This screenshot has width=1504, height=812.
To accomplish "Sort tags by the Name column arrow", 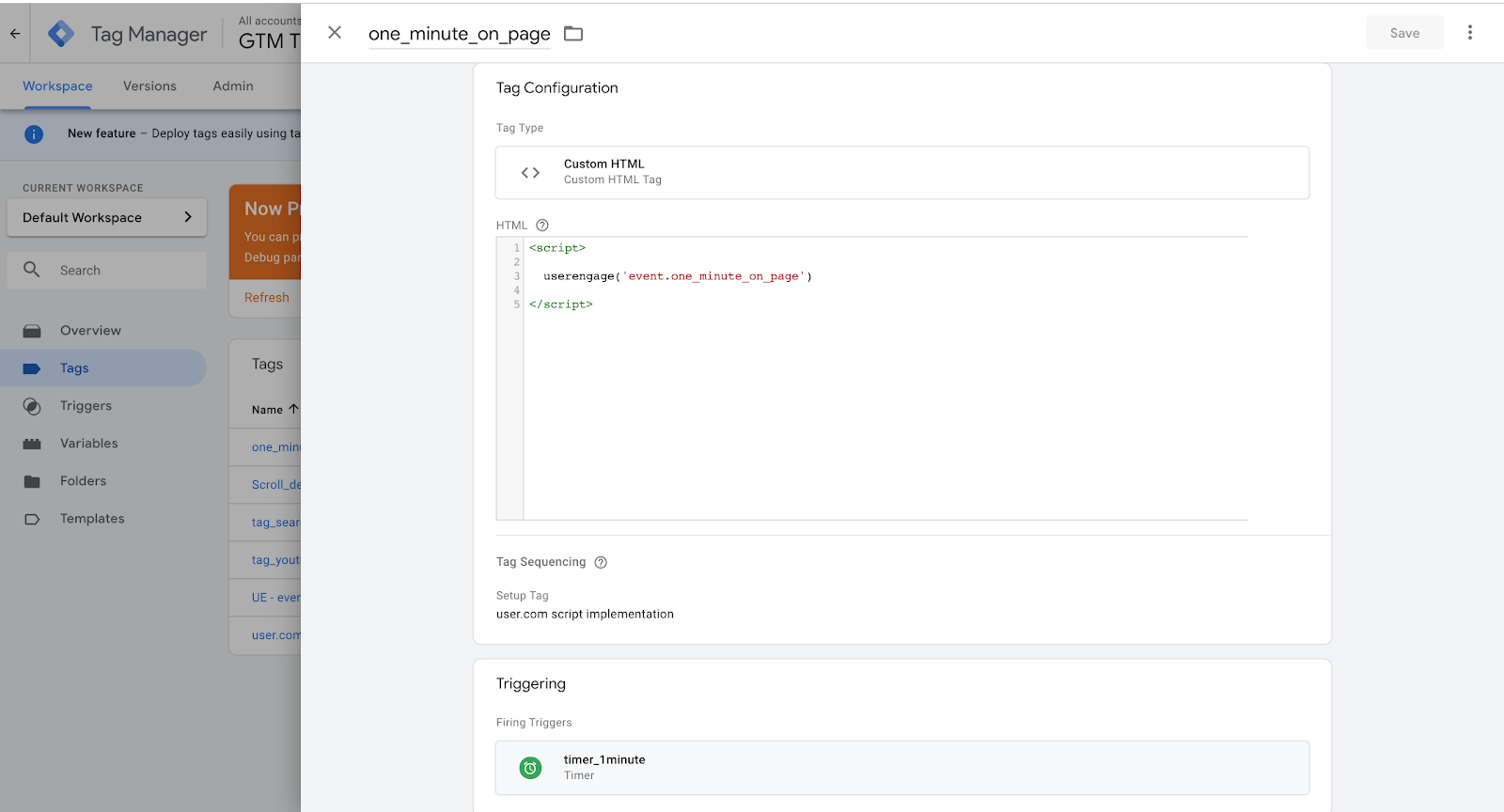I will coord(293,410).
